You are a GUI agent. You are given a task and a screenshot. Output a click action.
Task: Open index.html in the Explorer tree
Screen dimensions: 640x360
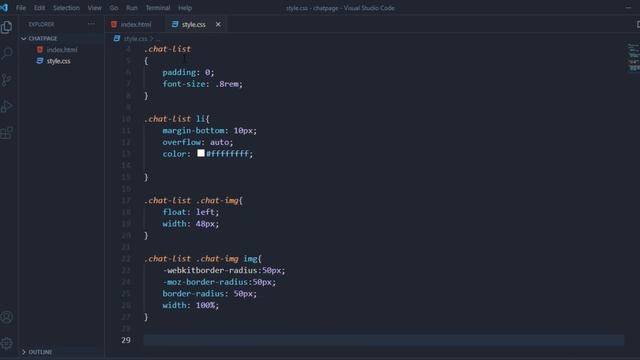pos(62,50)
